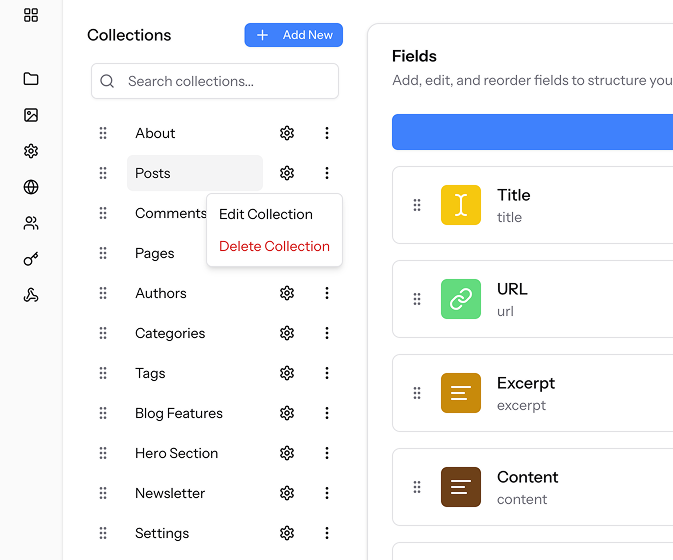
Task: Open the users icon in sidebar
Action: coord(31,223)
